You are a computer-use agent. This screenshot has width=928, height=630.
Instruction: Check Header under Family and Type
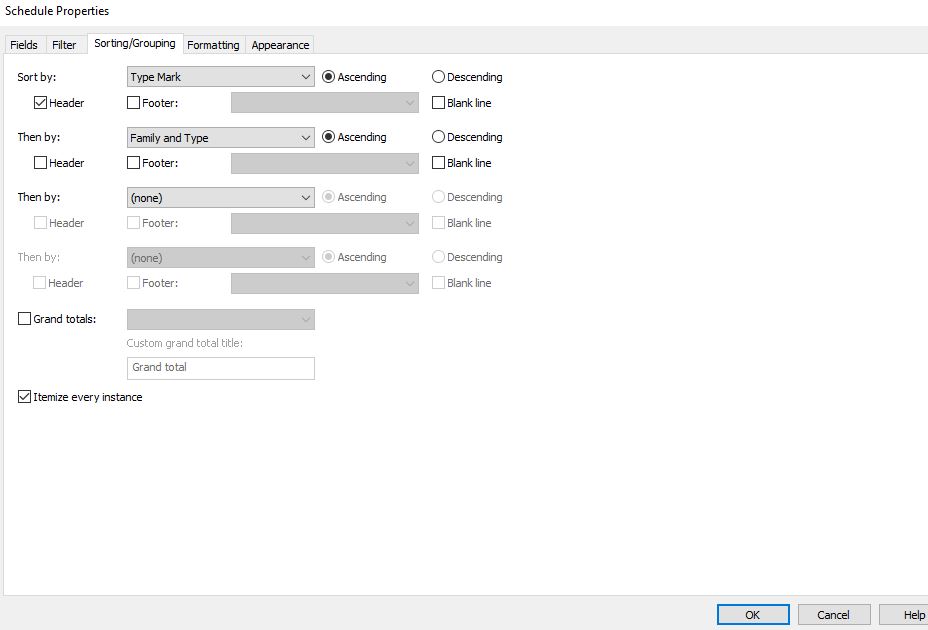(40, 163)
